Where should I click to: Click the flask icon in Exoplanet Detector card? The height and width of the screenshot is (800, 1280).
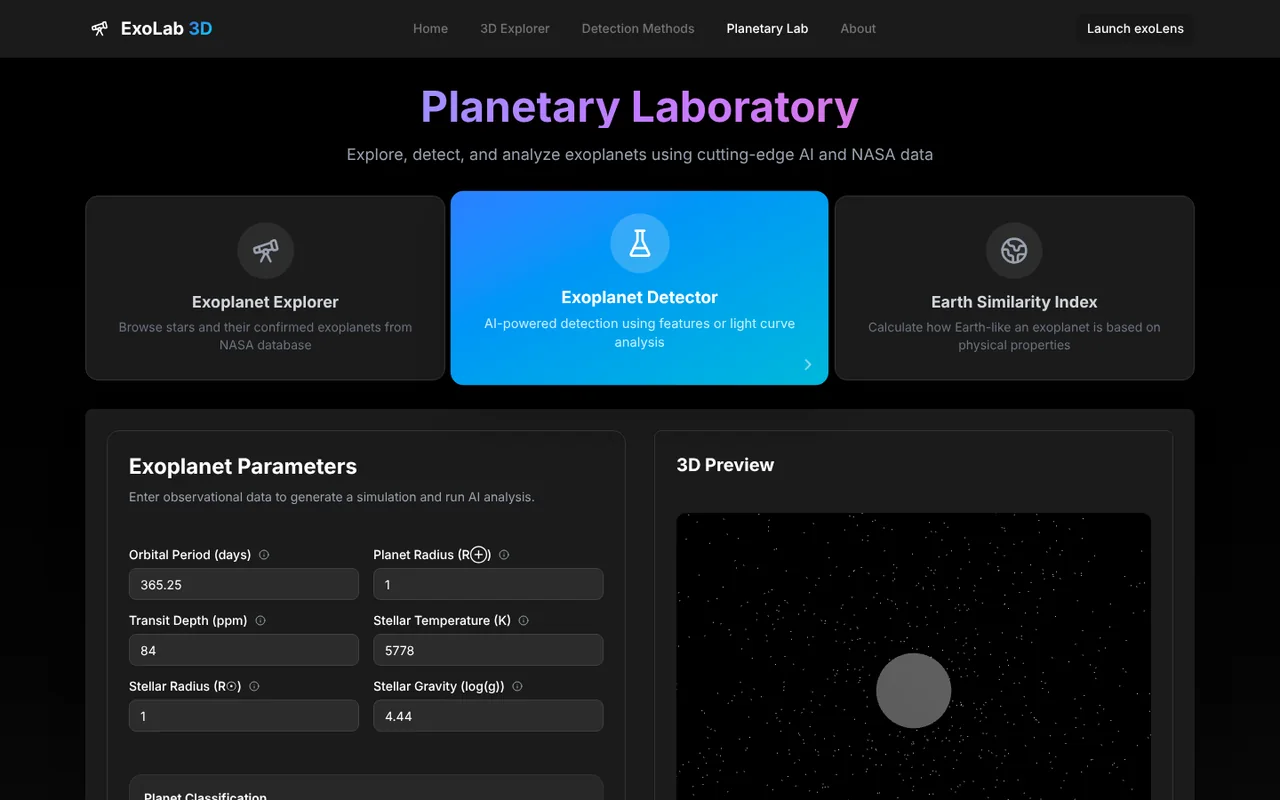tap(640, 243)
